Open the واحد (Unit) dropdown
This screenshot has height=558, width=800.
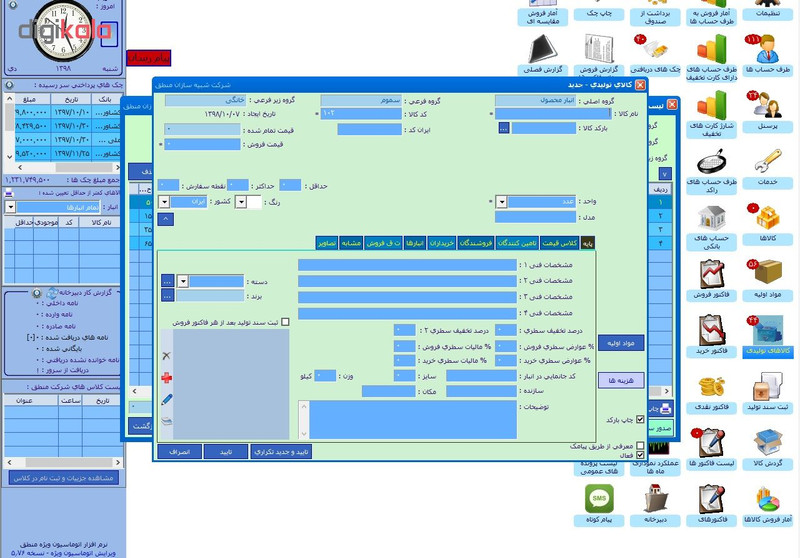point(501,202)
